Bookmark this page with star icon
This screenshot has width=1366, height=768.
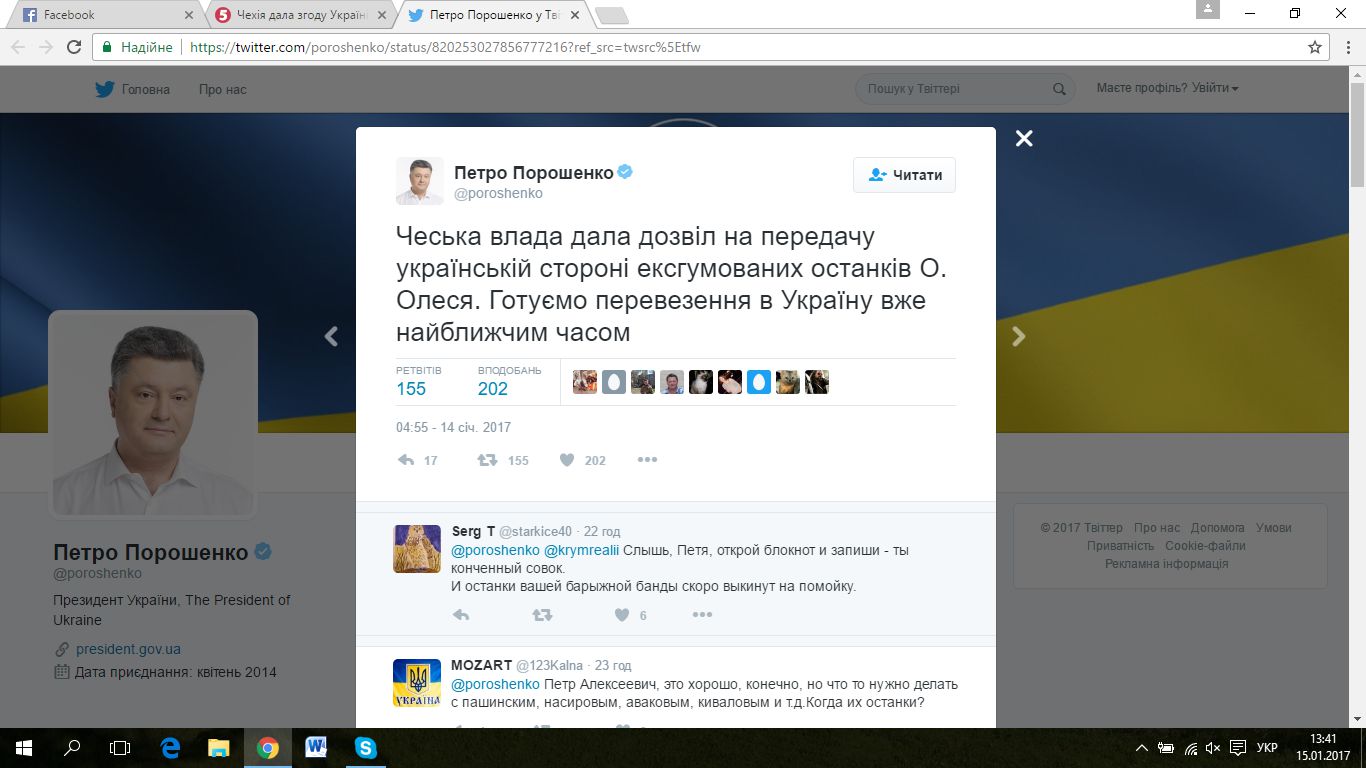click(1315, 47)
